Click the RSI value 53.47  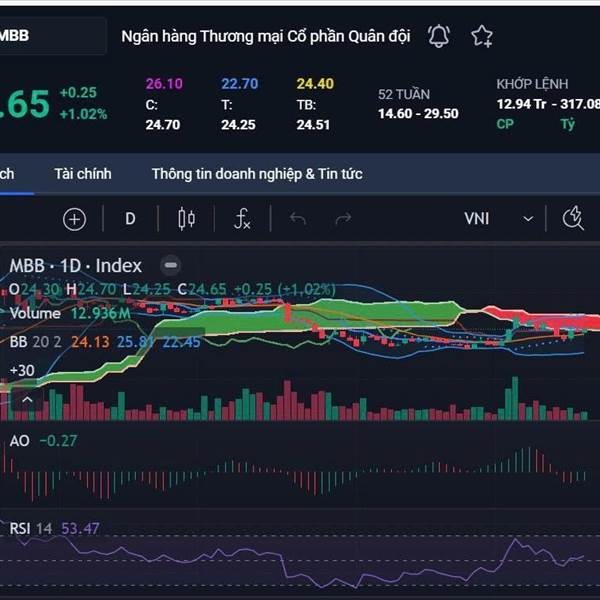tap(80, 528)
